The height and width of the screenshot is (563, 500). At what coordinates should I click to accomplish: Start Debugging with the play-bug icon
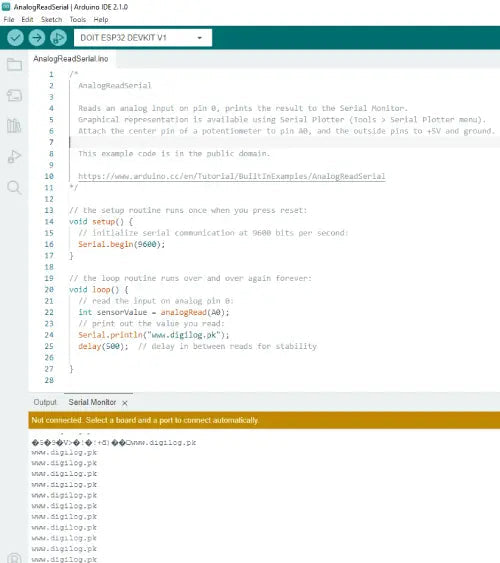(x=58, y=38)
